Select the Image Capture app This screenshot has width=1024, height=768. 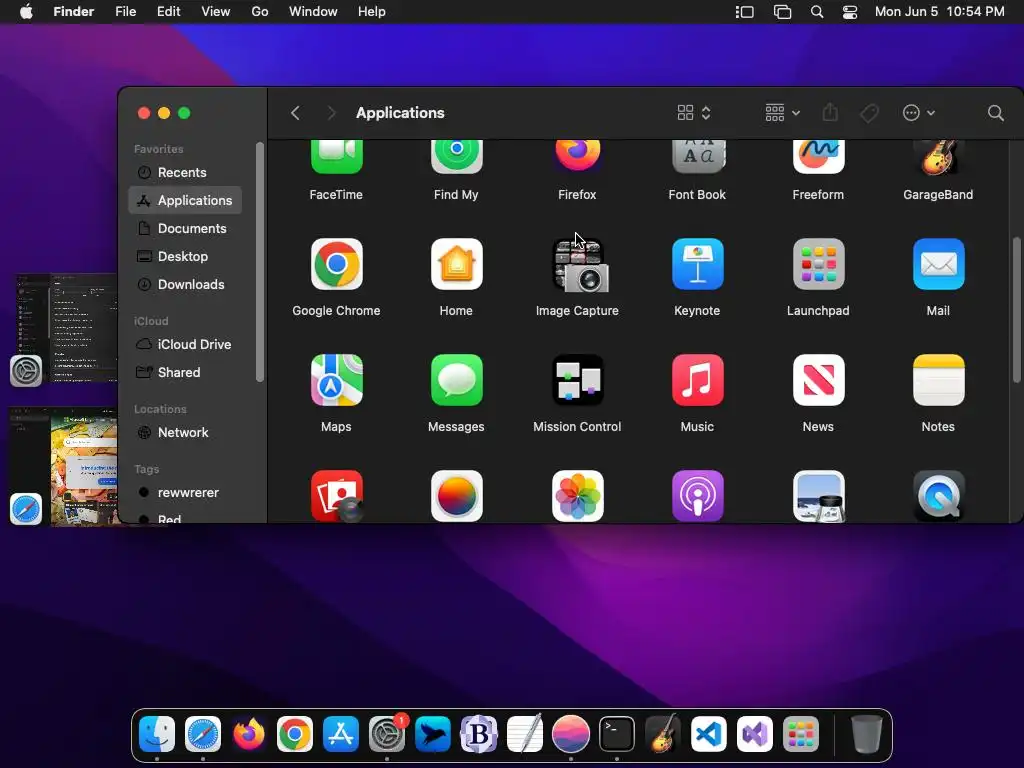point(580,265)
